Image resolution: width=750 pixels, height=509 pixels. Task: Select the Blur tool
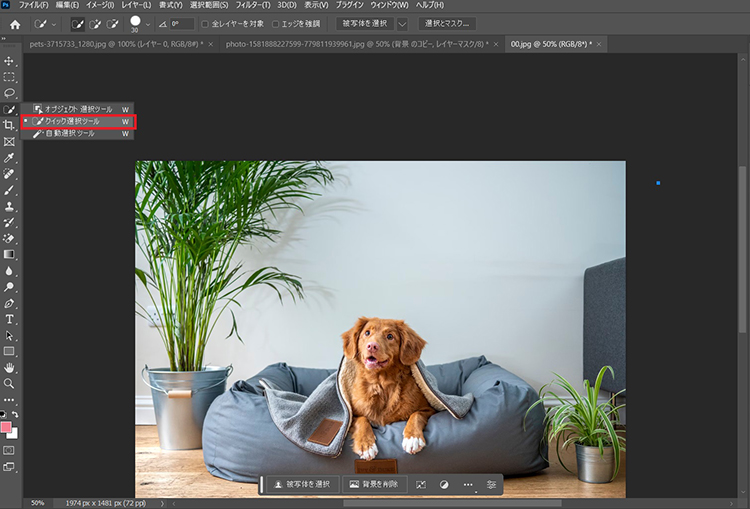[x=9, y=271]
